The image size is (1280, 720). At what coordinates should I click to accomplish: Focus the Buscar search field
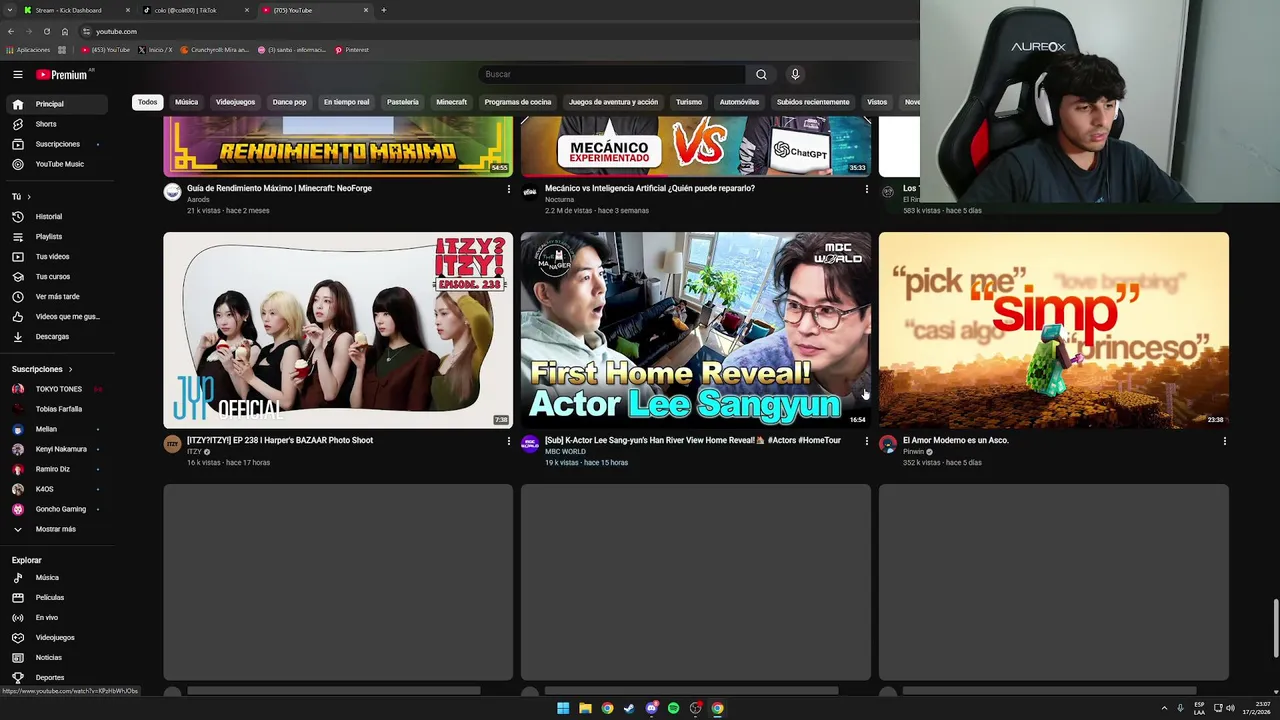pyautogui.click(x=612, y=74)
